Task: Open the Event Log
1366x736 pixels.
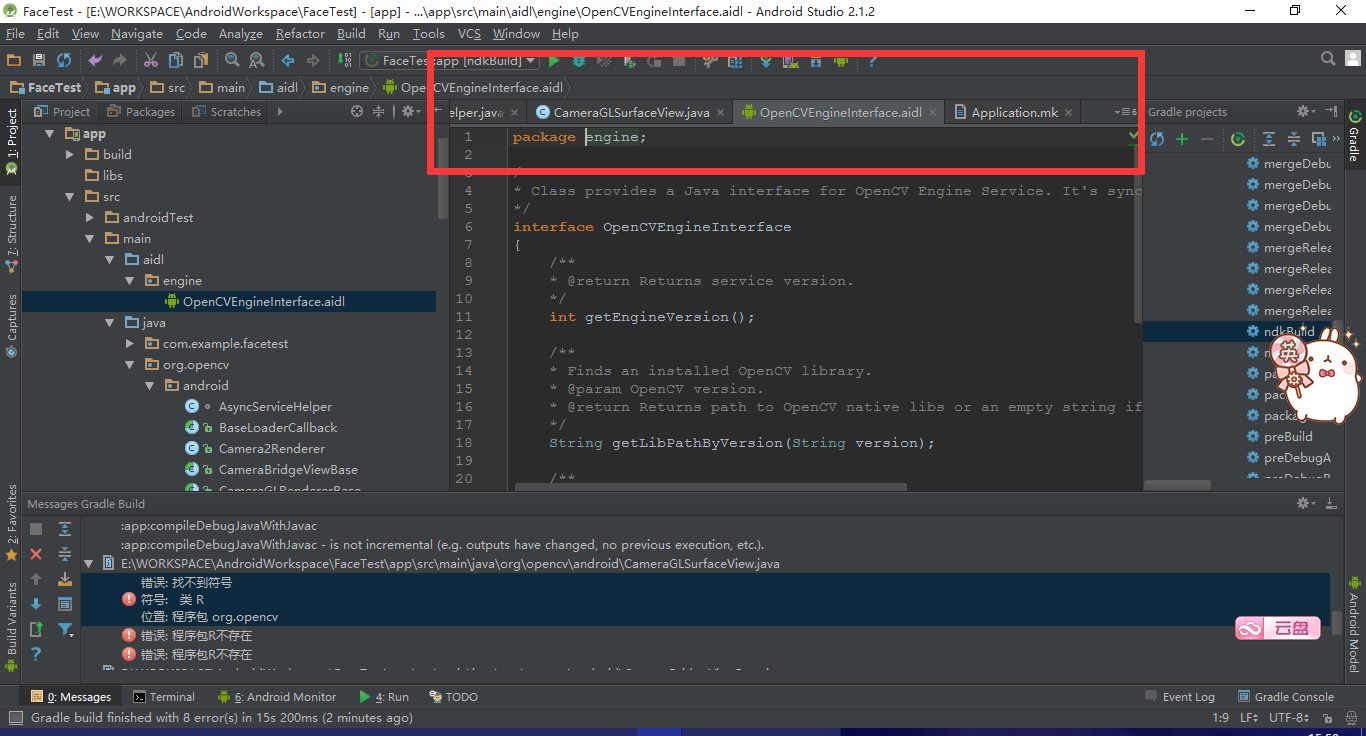Action: 1179,697
